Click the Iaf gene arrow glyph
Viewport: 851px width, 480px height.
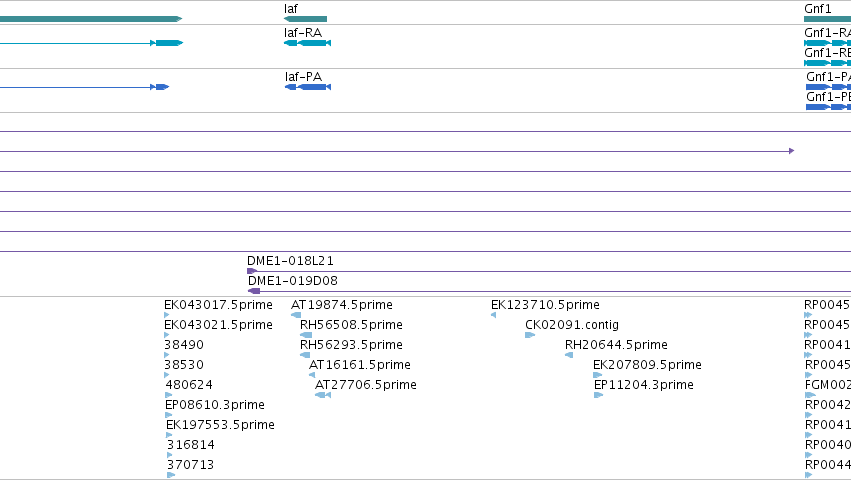305,19
